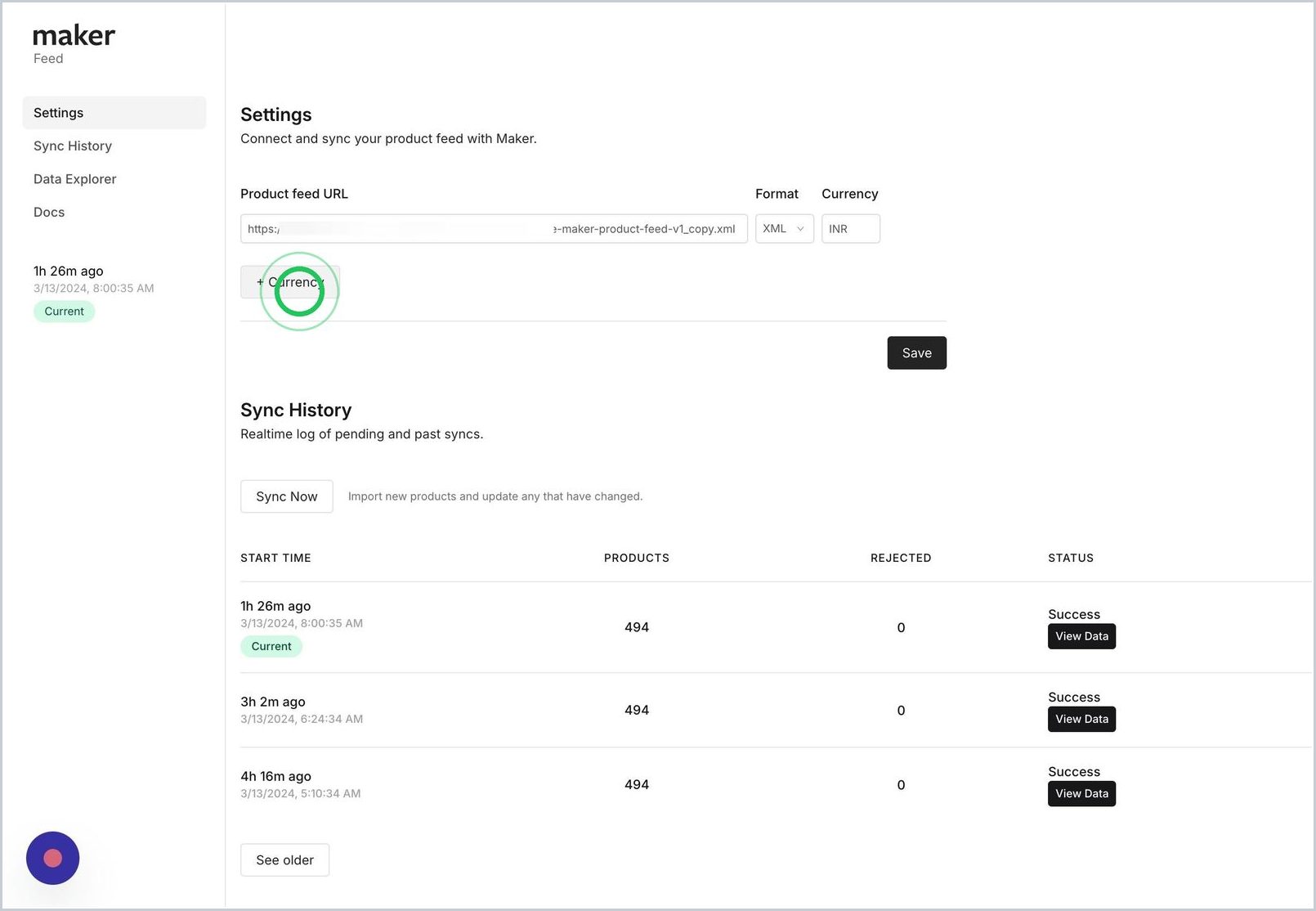Open Data Explorer from sidebar
The image size is (1316, 911).
pyautogui.click(x=75, y=179)
